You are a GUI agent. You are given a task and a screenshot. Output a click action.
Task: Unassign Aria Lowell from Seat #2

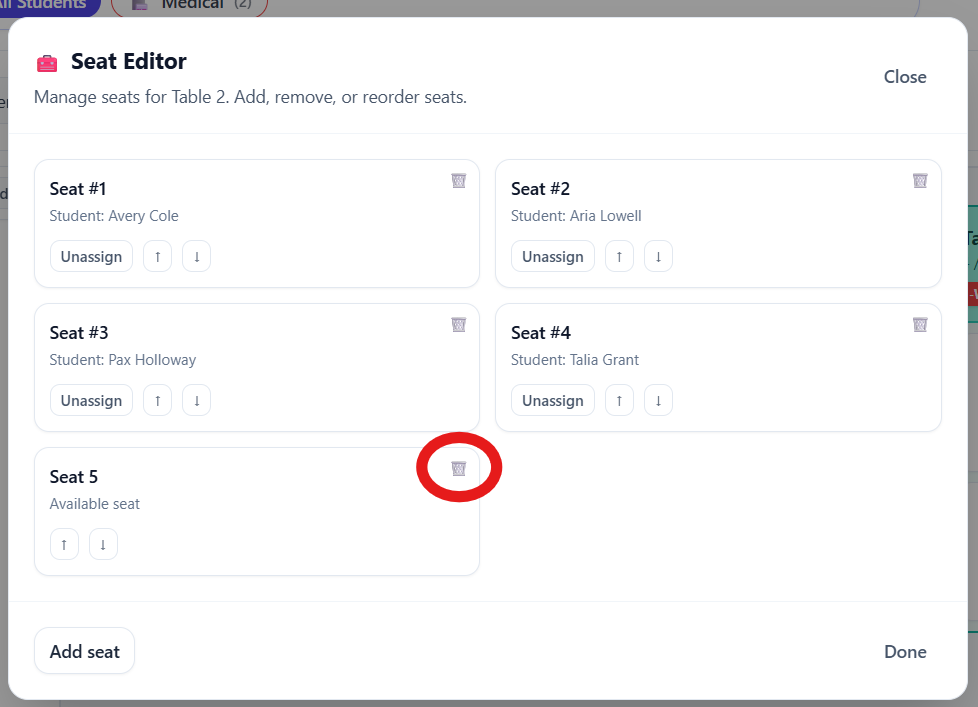[x=552, y=257]
